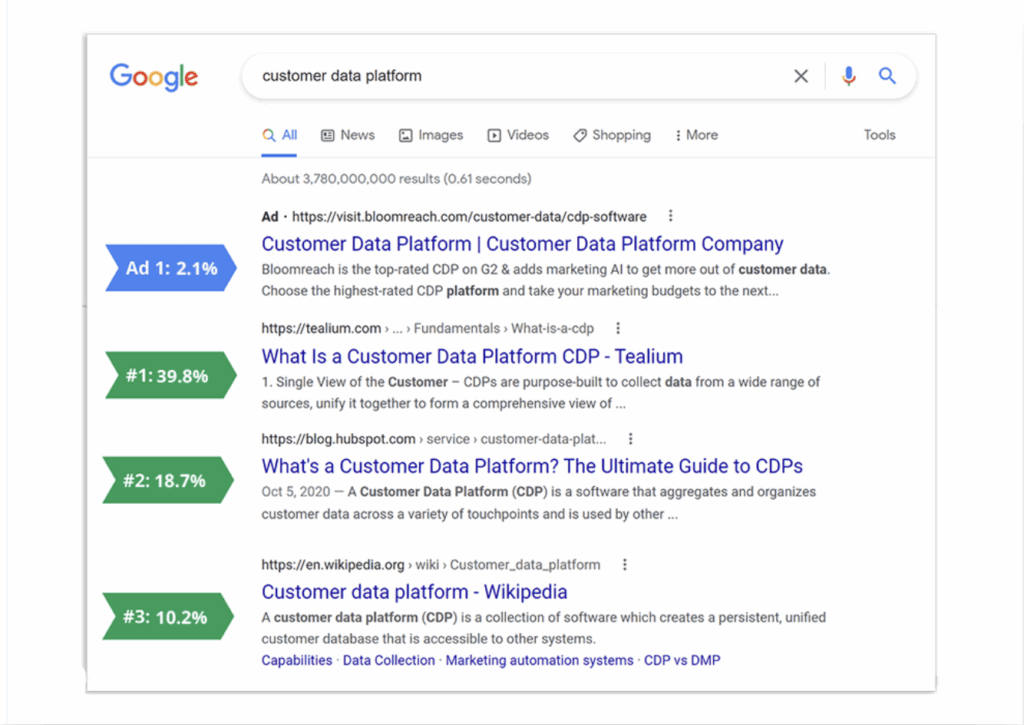Clear the search box with X icon
This screenshot has width=1024, height=725.
[801, 76]
